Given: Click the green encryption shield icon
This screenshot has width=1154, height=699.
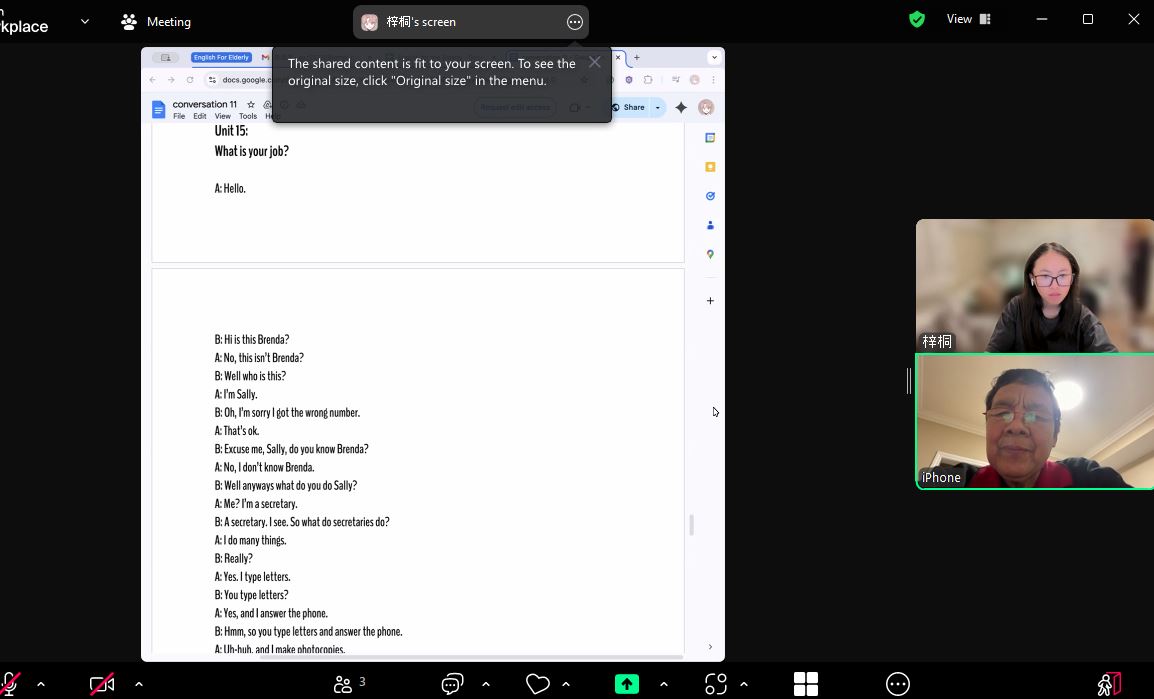Looking at the screenshot, I should point(917,19).
